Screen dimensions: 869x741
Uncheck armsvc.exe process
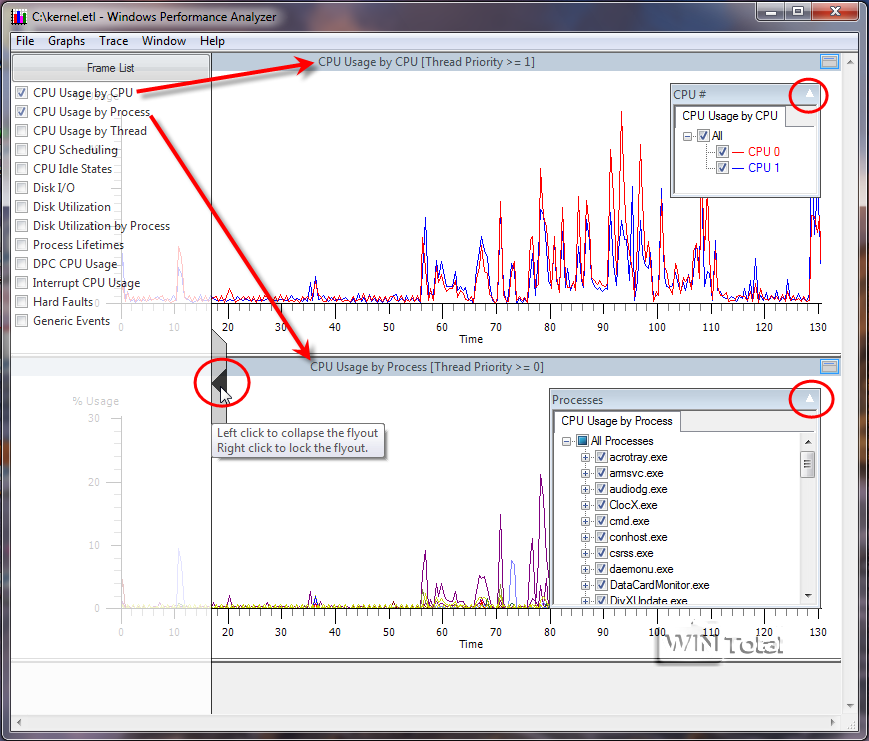(601, 473)
